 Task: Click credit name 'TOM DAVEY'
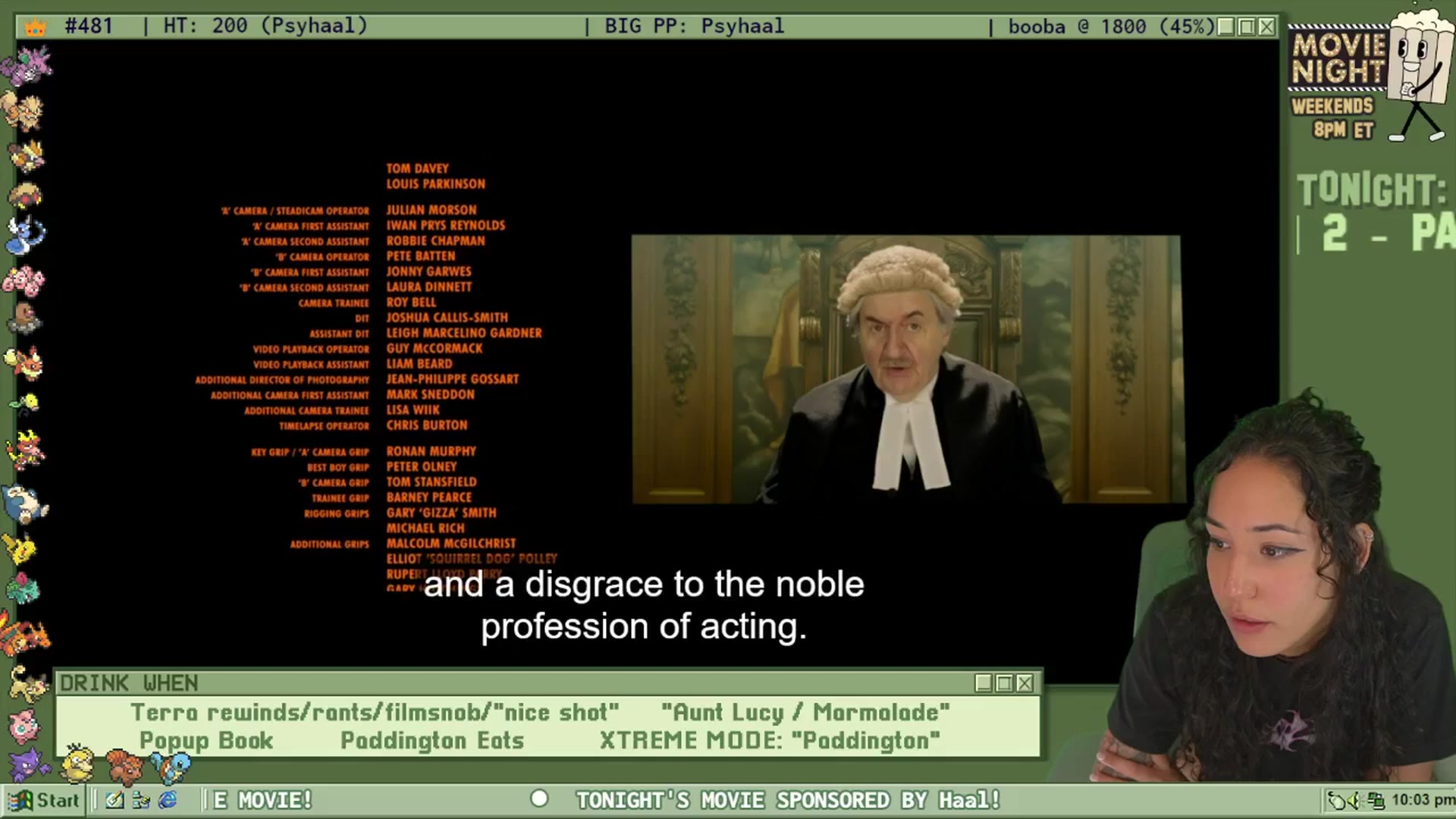click(x=418, y=168)
